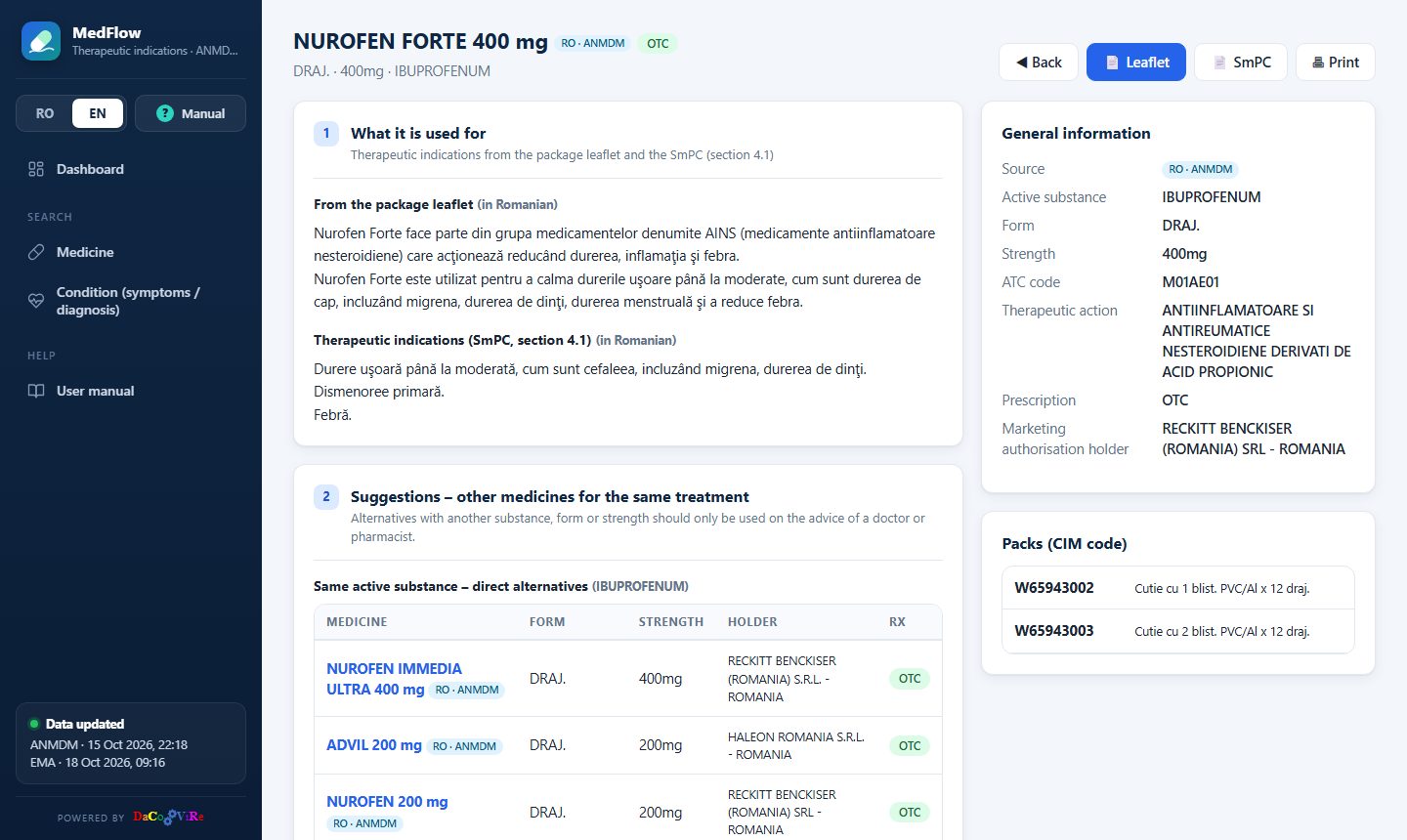Click ATC code value M01AE01
The image size is (1407, 840).
(x=1191, y=282)
